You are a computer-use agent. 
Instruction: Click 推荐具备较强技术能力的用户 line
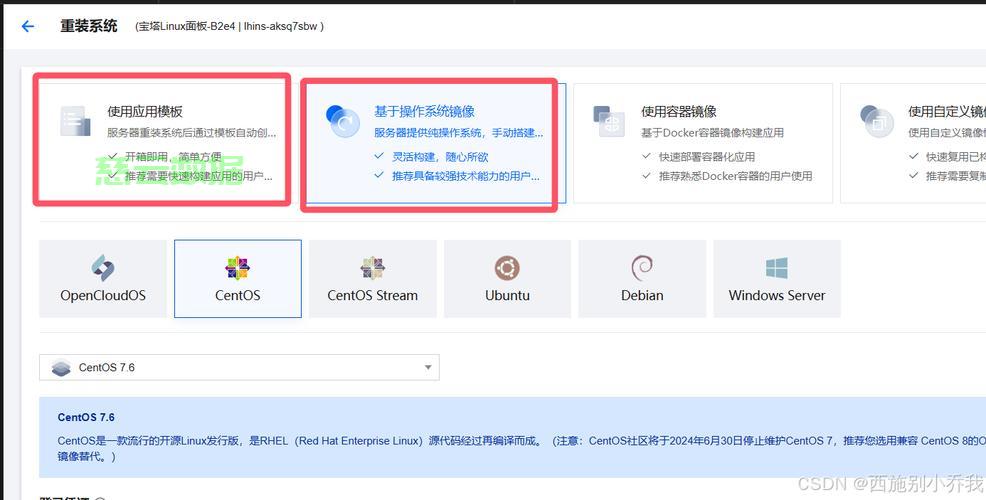(457, 176)
